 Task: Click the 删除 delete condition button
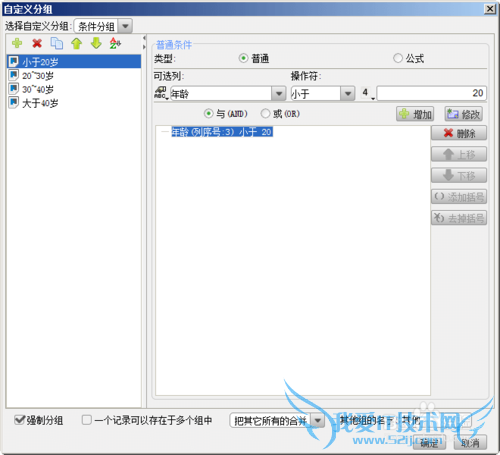(x=459, y=133)
